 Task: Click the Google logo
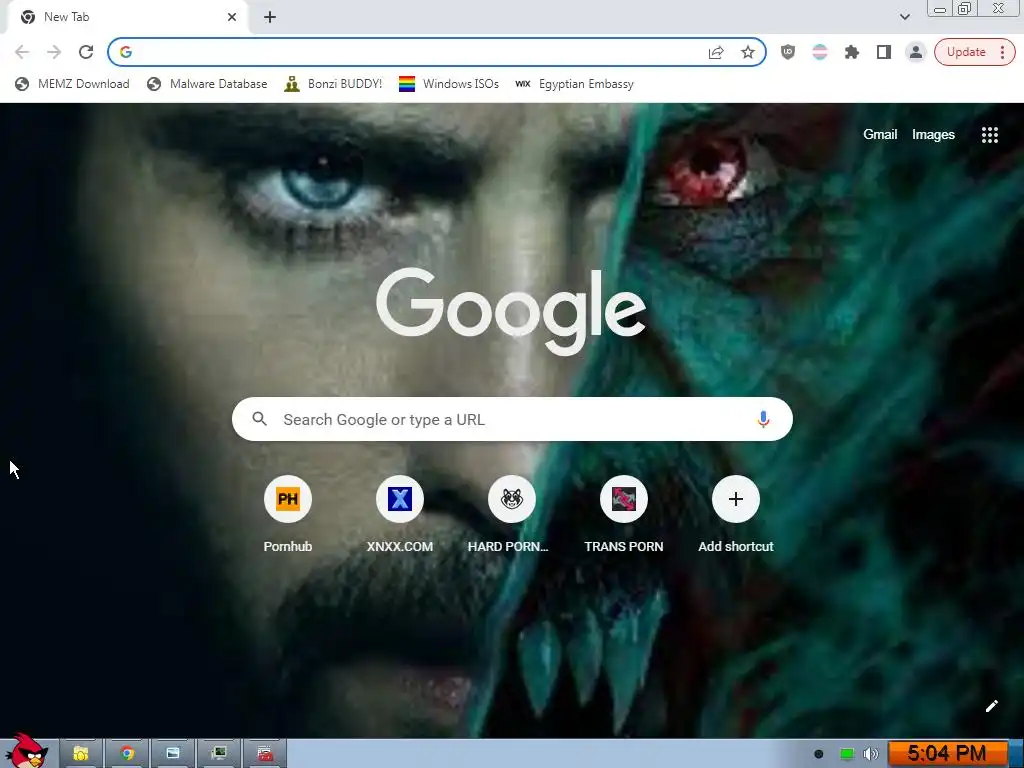(511, 312)
